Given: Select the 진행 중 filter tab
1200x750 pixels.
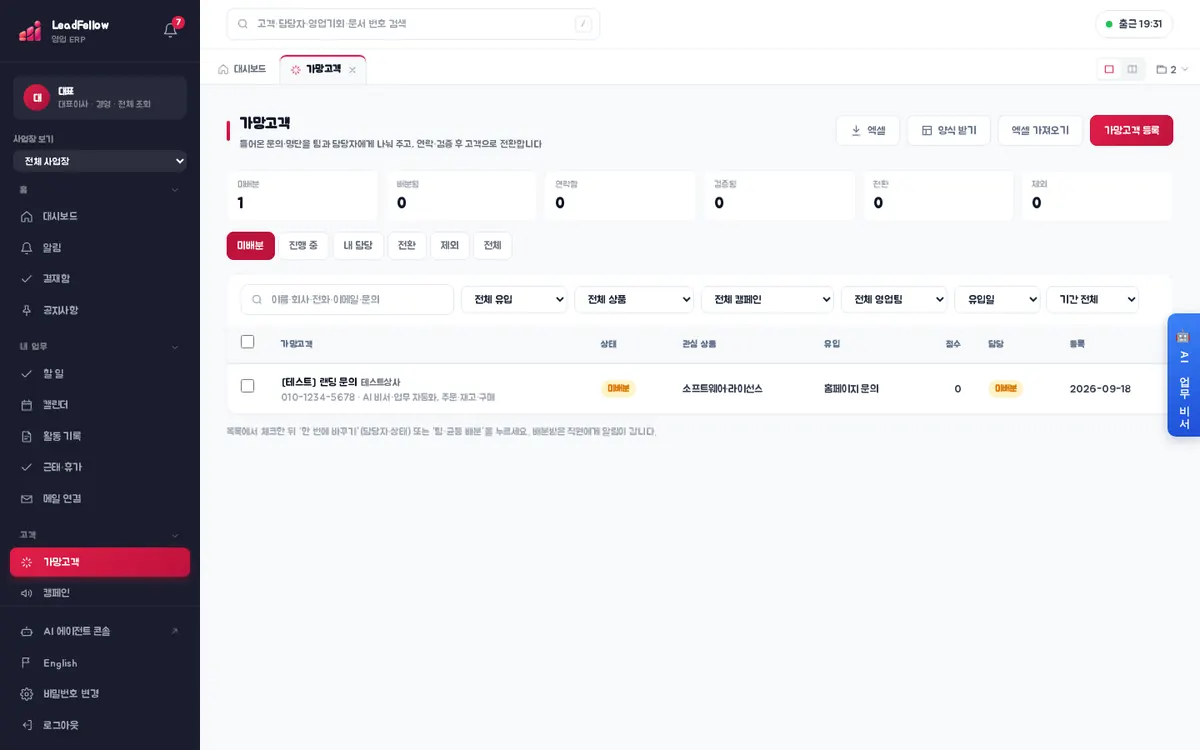Looking at the screenshot, I should coord(303,246).
